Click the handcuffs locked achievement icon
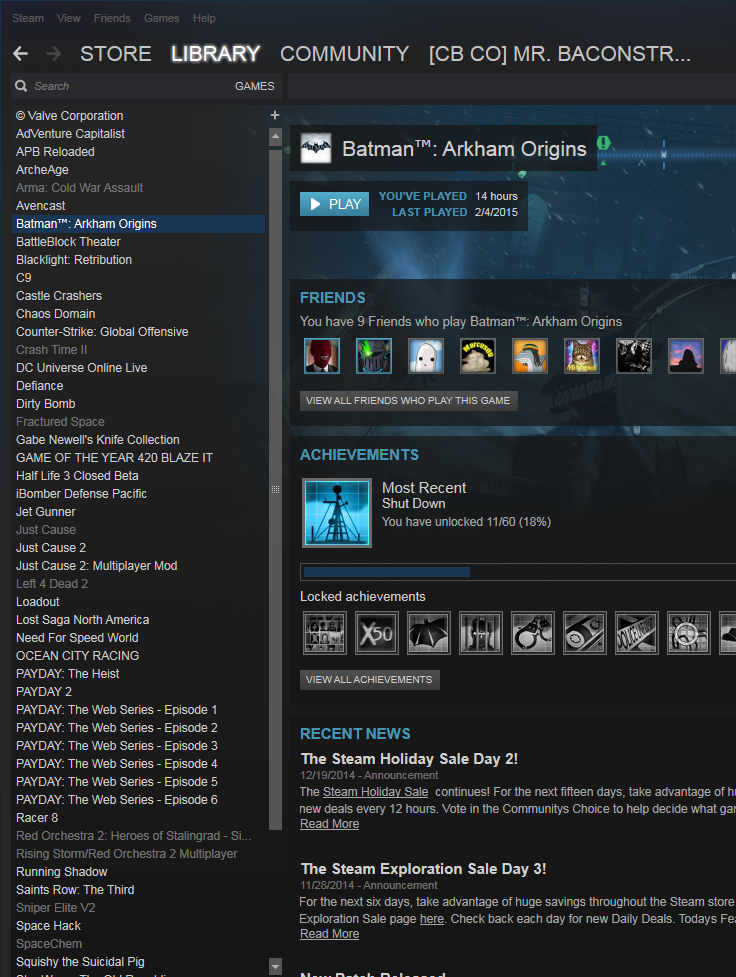Image resolution: width=736 pixels, height=977 pixels. point(533,633)
